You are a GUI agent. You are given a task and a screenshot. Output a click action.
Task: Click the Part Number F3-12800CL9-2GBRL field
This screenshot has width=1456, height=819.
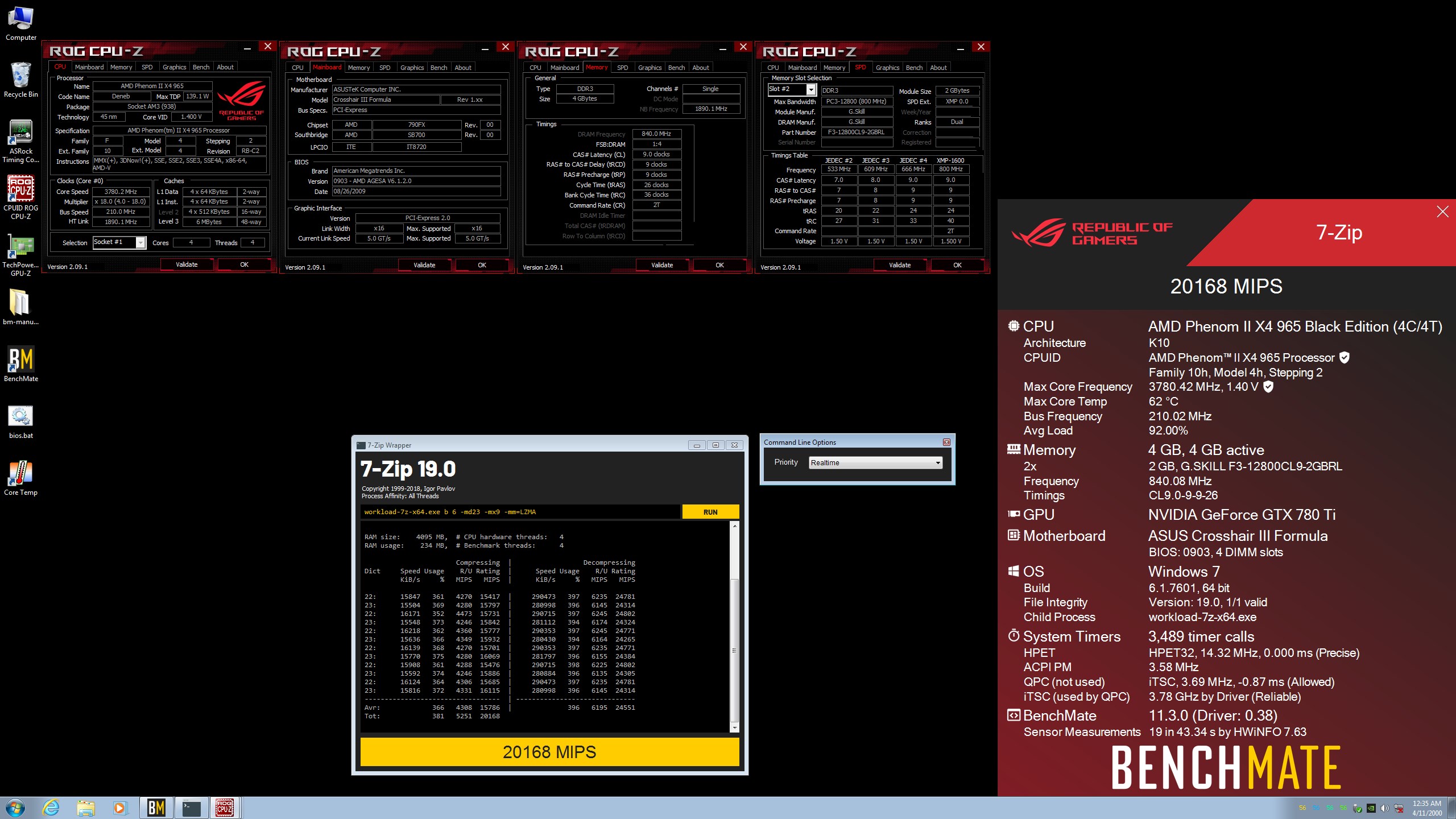click(x=856, y=132)
